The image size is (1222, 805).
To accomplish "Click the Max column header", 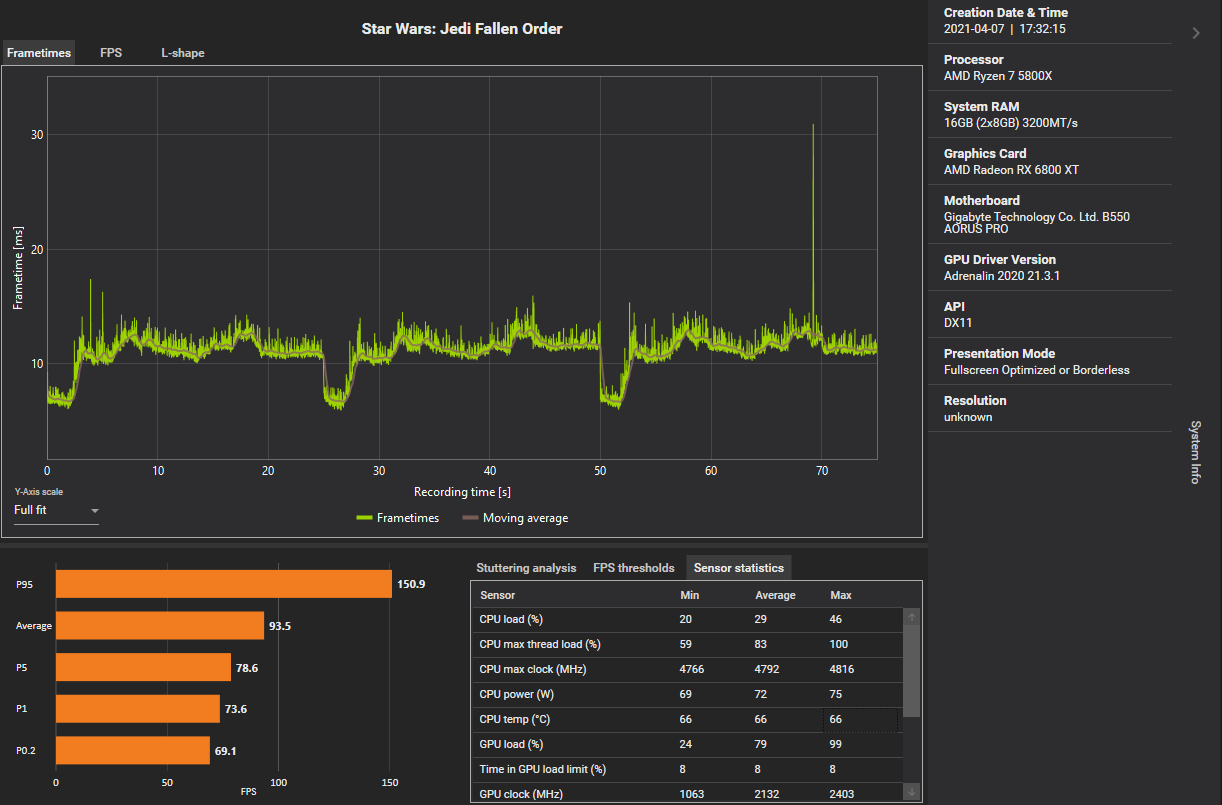I will point(841,595).
